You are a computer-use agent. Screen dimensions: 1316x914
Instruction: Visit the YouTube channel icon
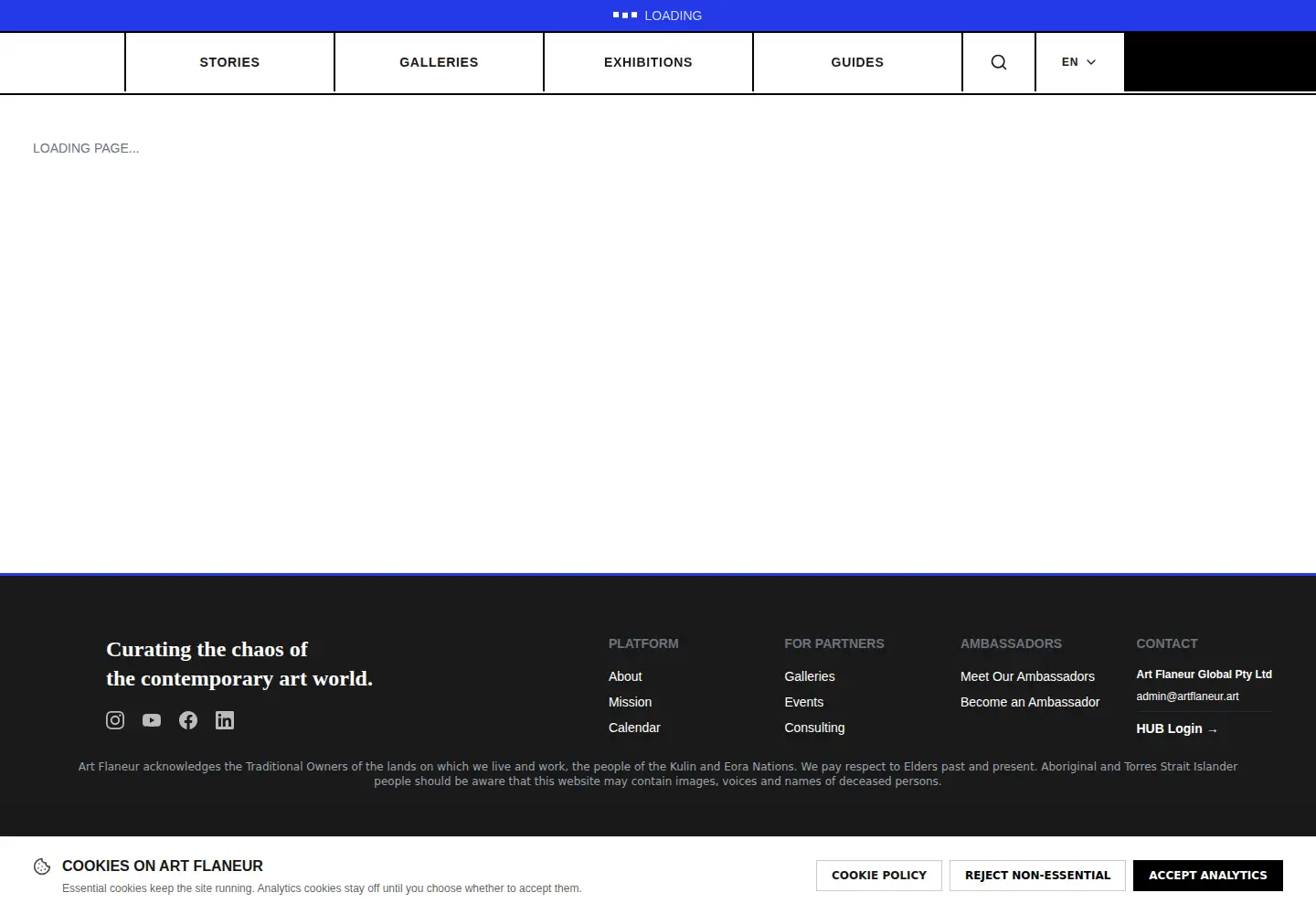point(152,720)
